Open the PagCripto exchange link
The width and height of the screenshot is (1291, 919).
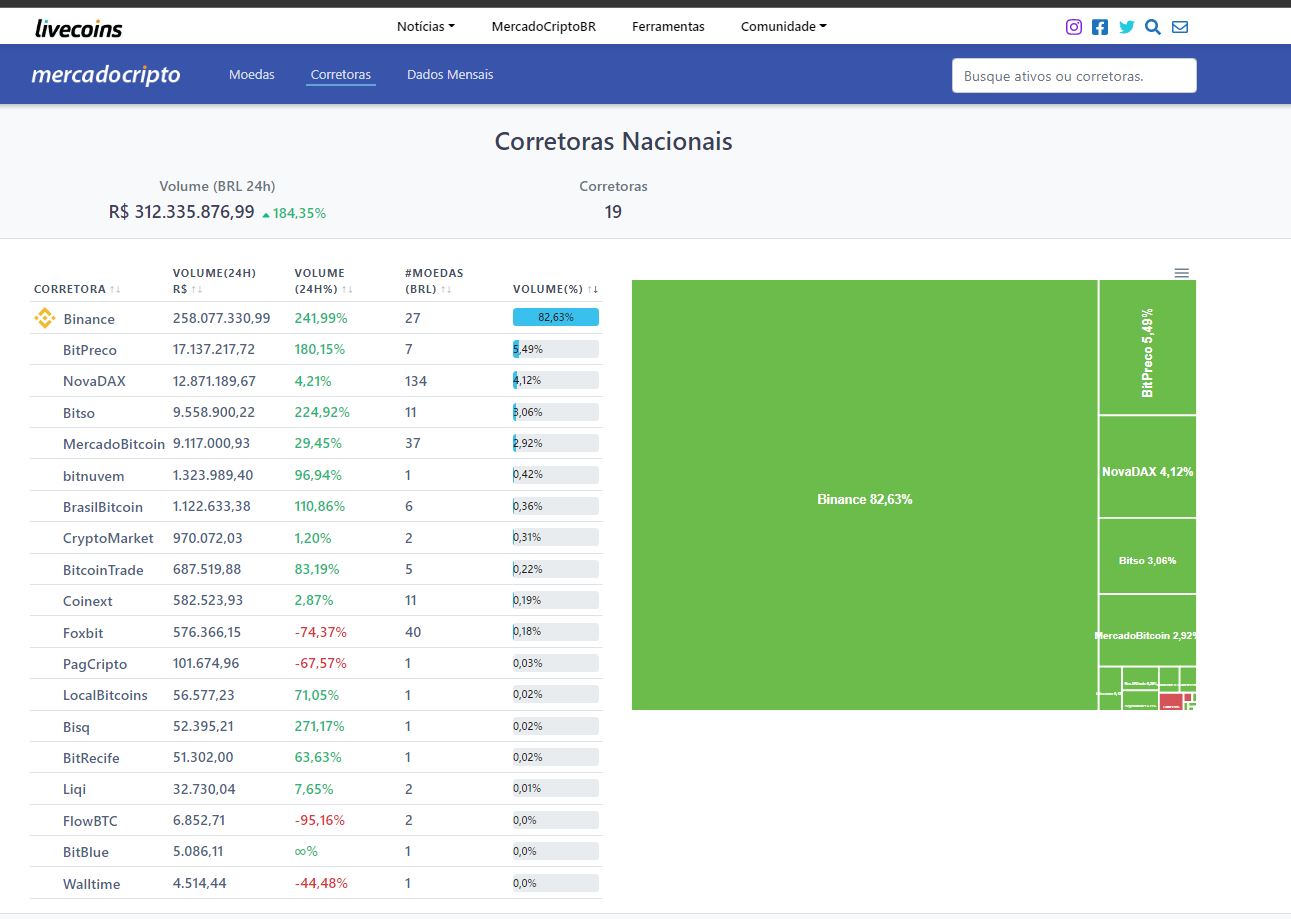95,664
